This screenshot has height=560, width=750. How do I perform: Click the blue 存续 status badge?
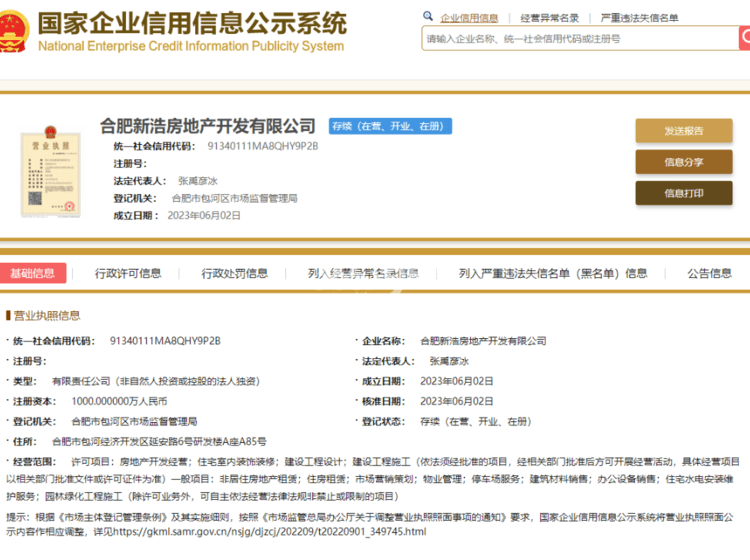tap(390, 126)
